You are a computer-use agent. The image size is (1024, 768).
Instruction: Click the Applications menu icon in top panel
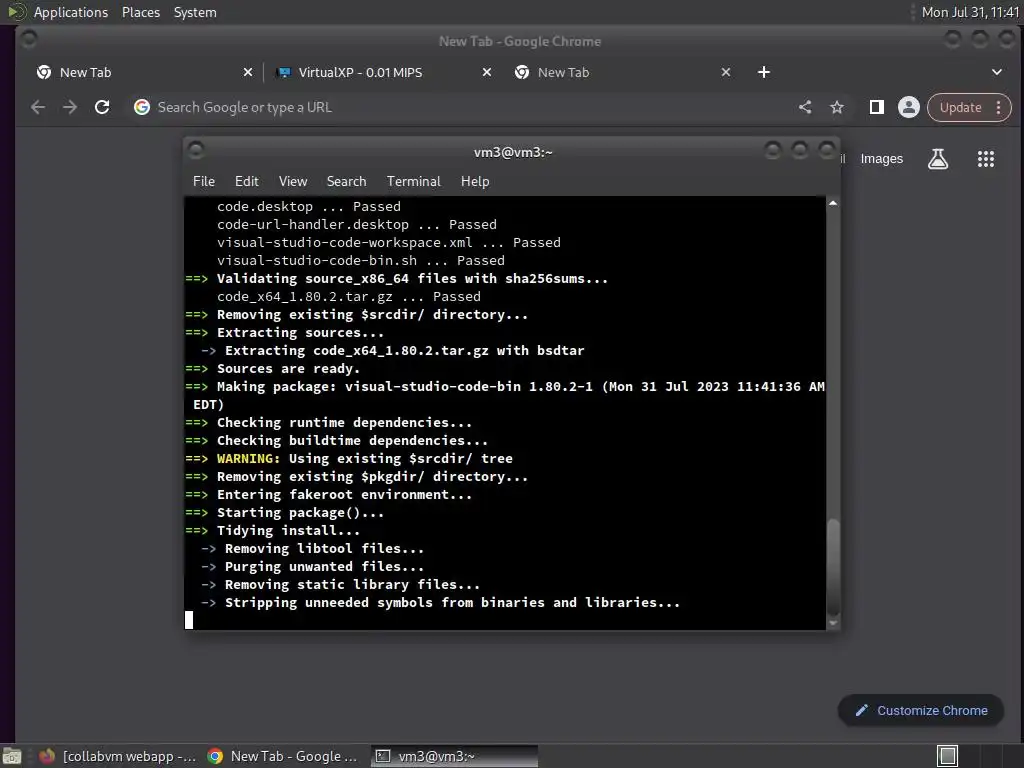click(x=16, y=12)
